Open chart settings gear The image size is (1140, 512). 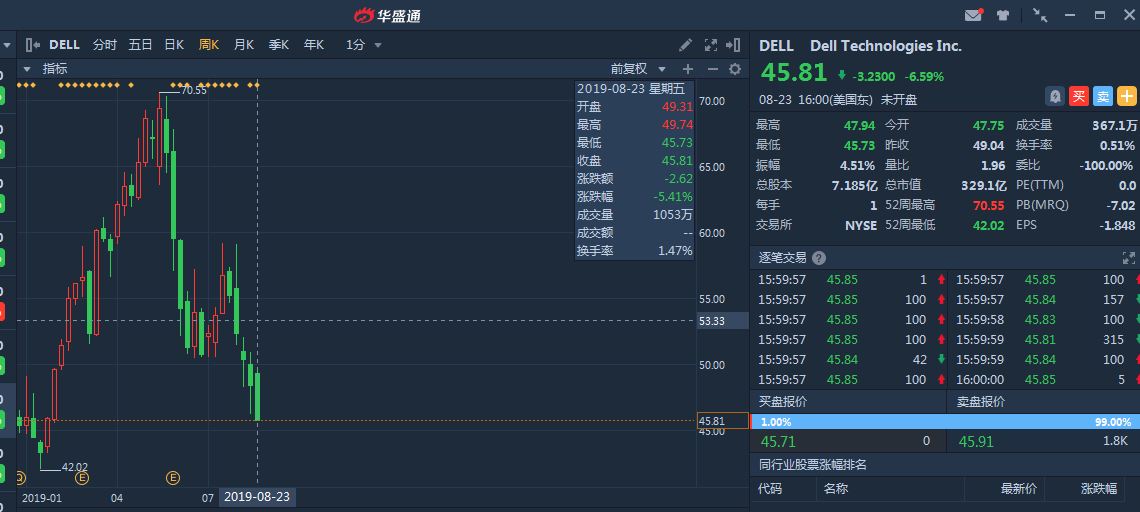tap(735, 69)
